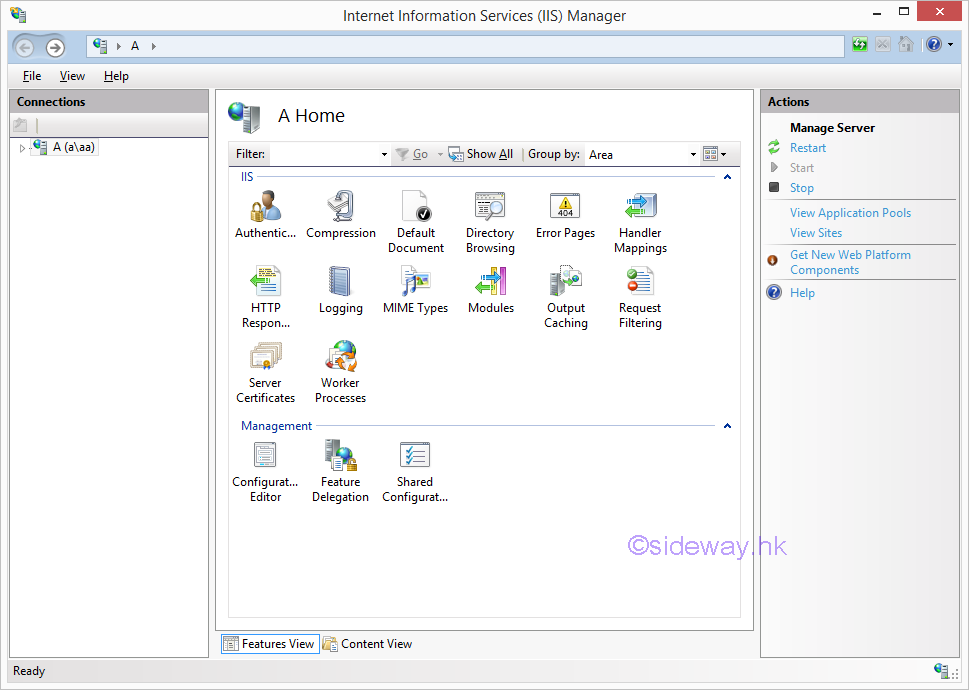Viewport: 969px width, 690px height.
Task: Collapse the IIS section group
Action: pos(727,177)
